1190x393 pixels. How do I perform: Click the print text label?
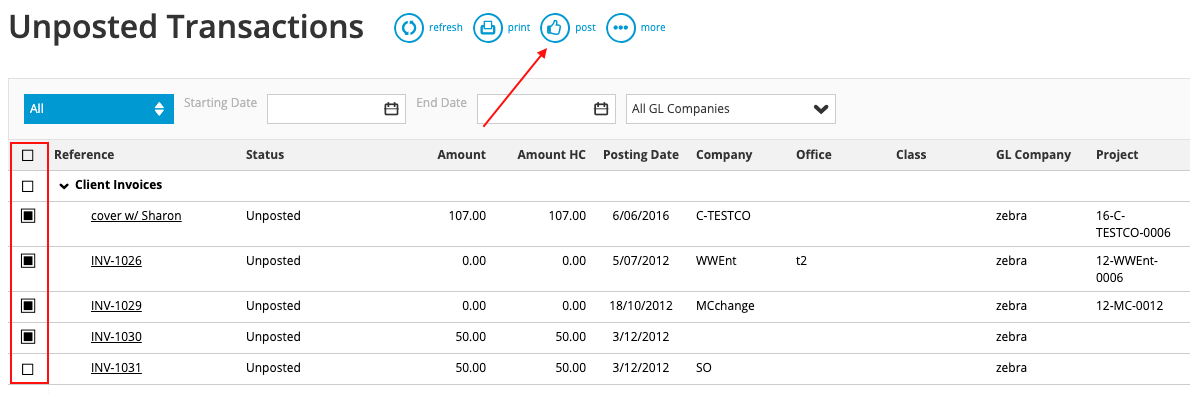click(519, 27)
